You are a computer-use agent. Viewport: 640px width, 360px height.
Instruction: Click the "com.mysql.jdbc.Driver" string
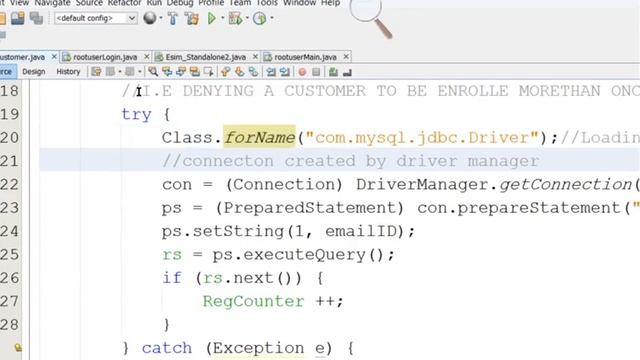pyautogui.click(x=422, y=138)
